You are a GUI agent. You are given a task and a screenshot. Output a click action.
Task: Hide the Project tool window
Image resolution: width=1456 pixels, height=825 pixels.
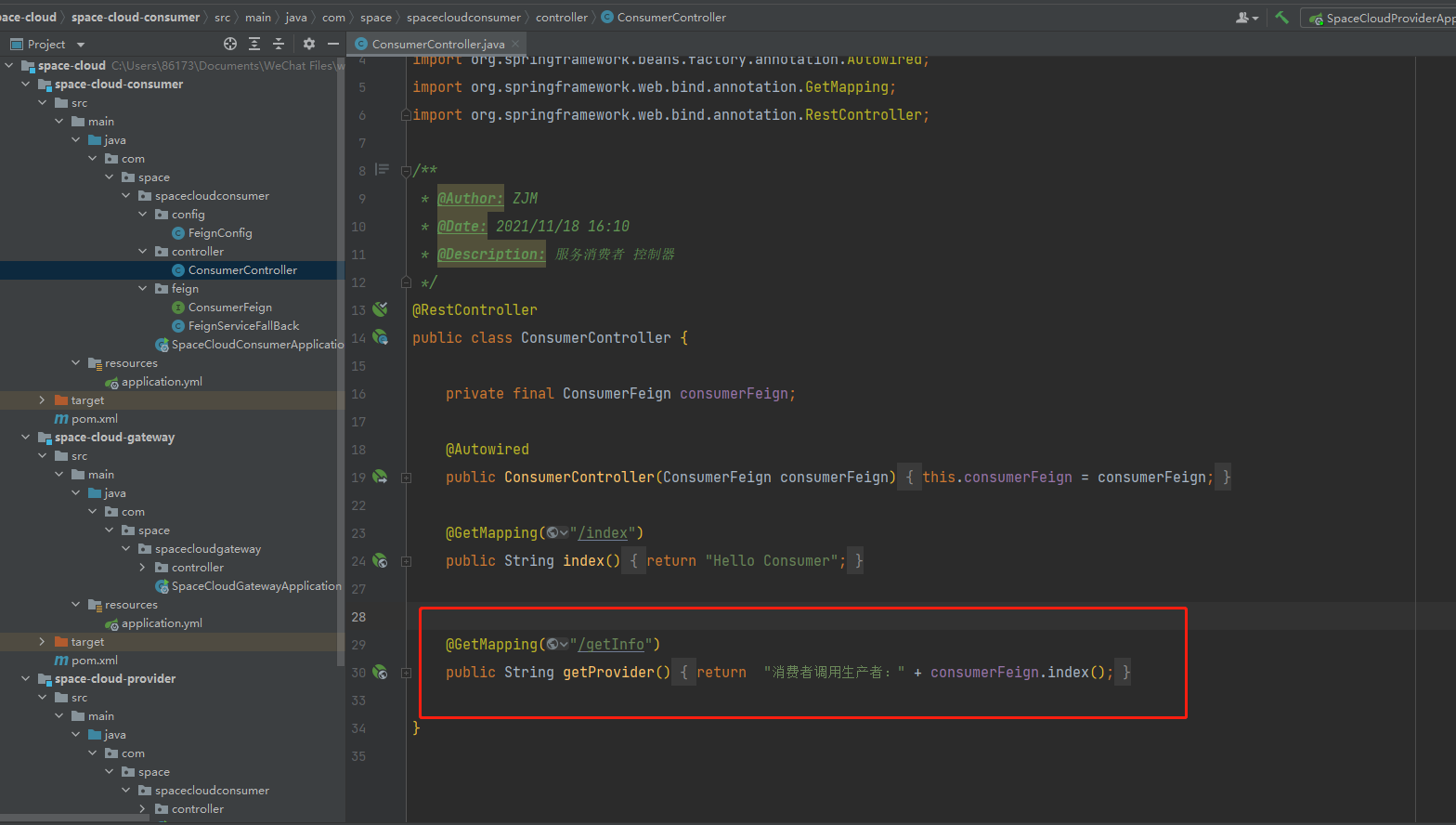332,44
